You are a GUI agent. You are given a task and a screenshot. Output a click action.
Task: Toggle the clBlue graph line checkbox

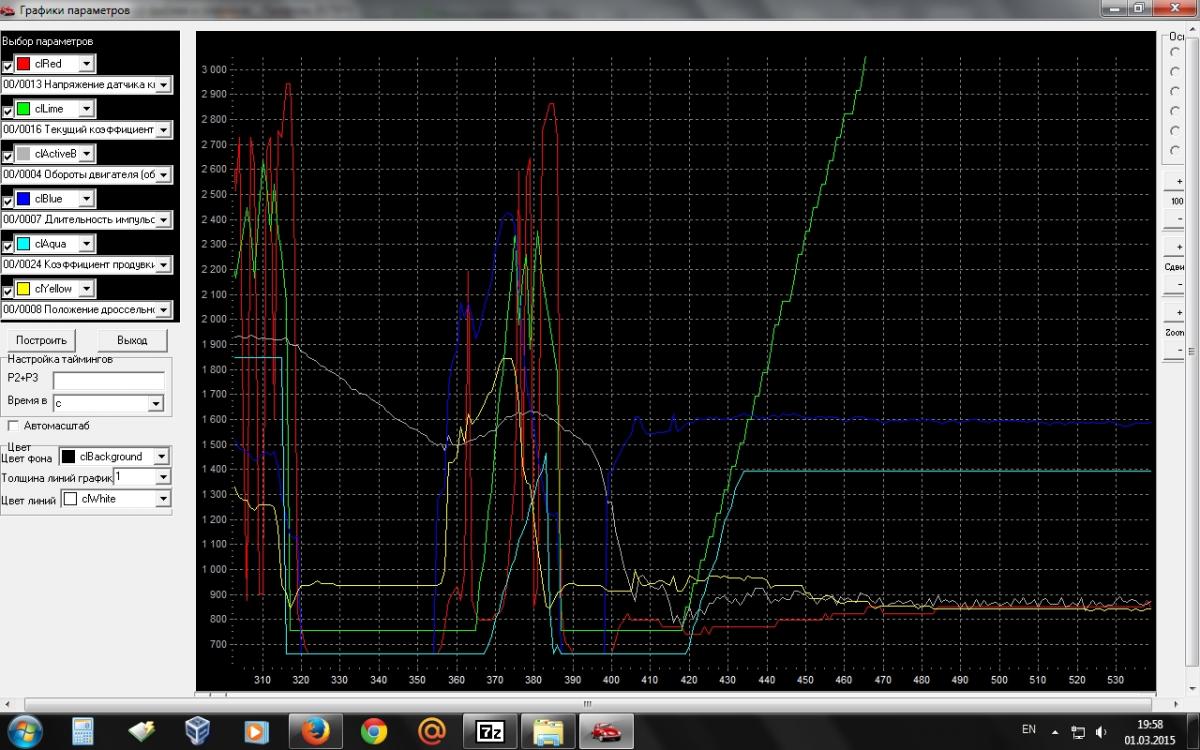coord(8,200)
